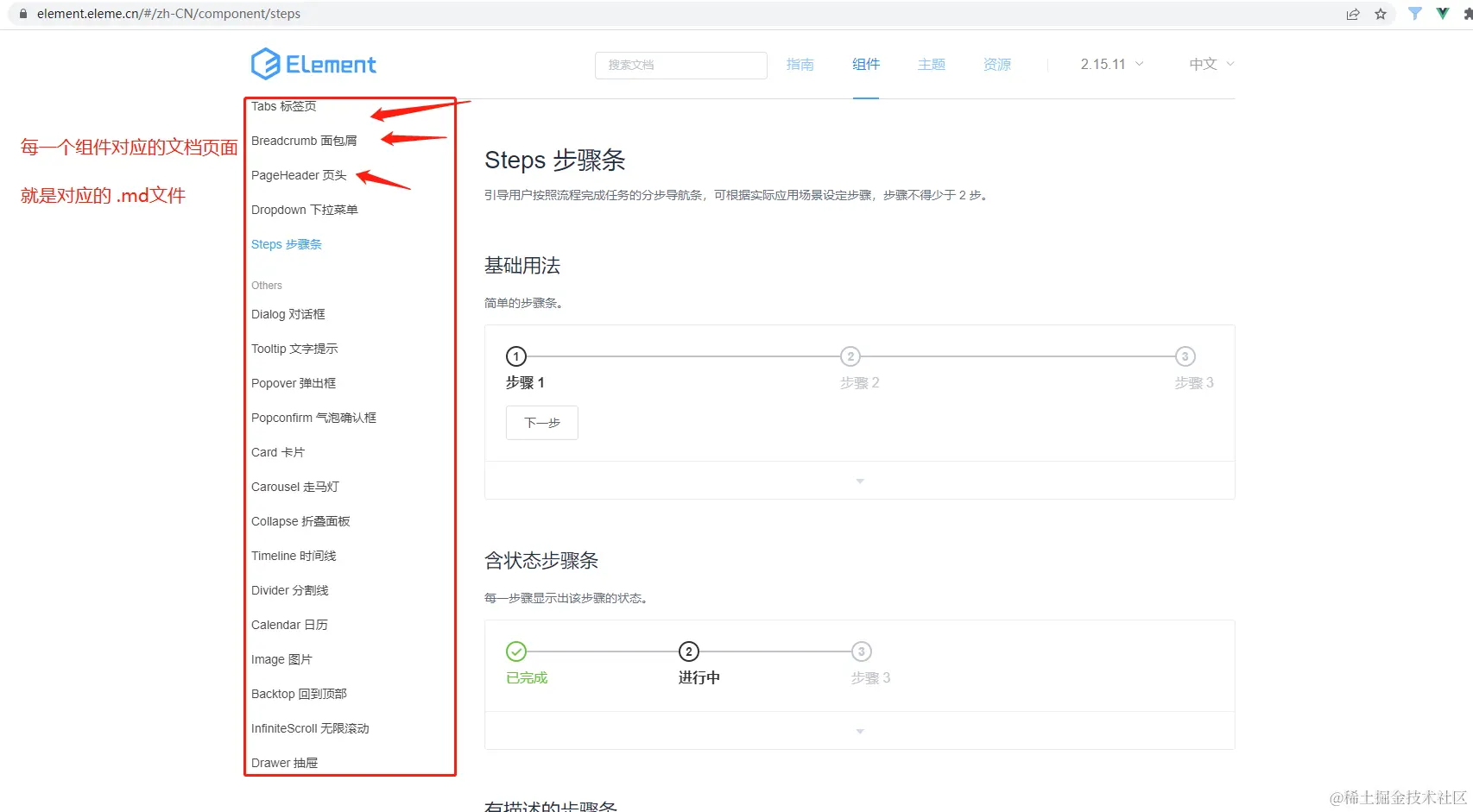Expand code for status steps demo
1473x812 pixels.
click(860, 731)
